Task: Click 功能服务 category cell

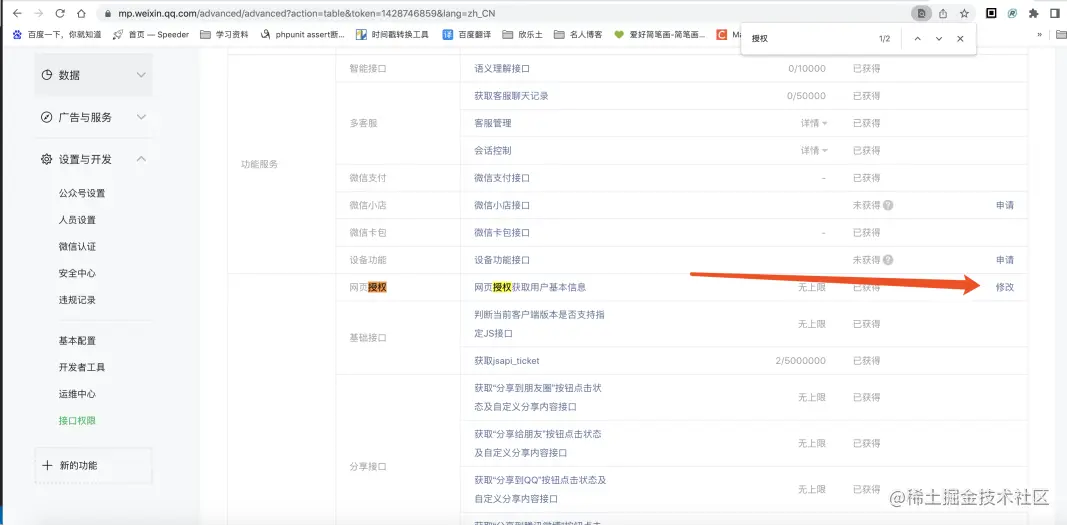Action: [x=260, y=164]
